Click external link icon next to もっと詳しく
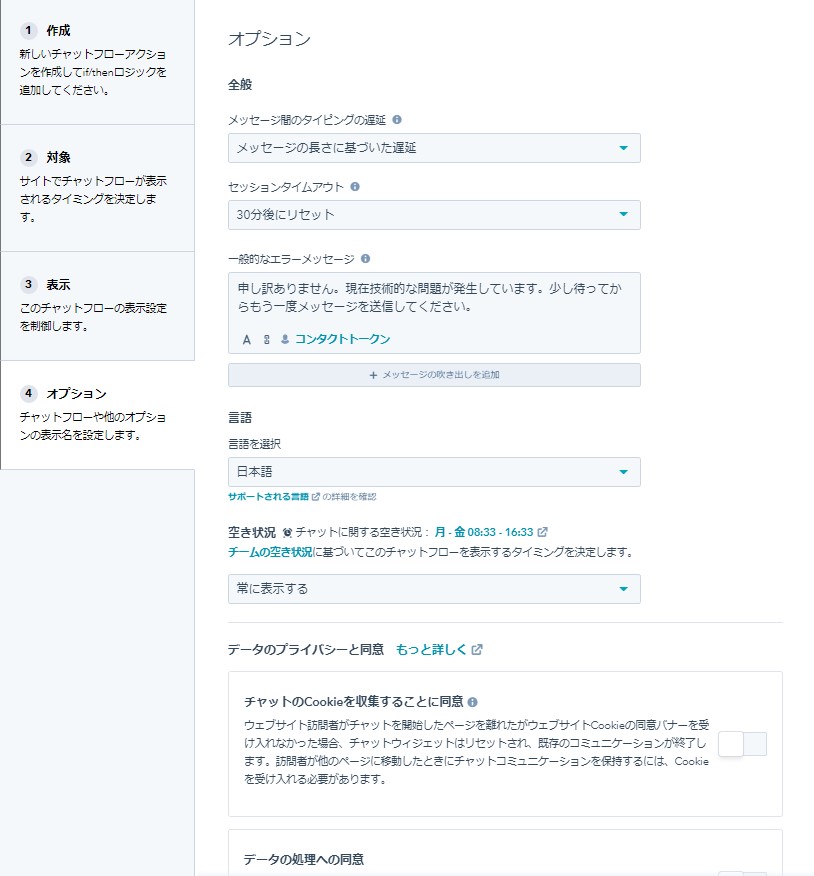Image resolution: width=814 pixels, height=876 pixels. [x=477, y=650]
